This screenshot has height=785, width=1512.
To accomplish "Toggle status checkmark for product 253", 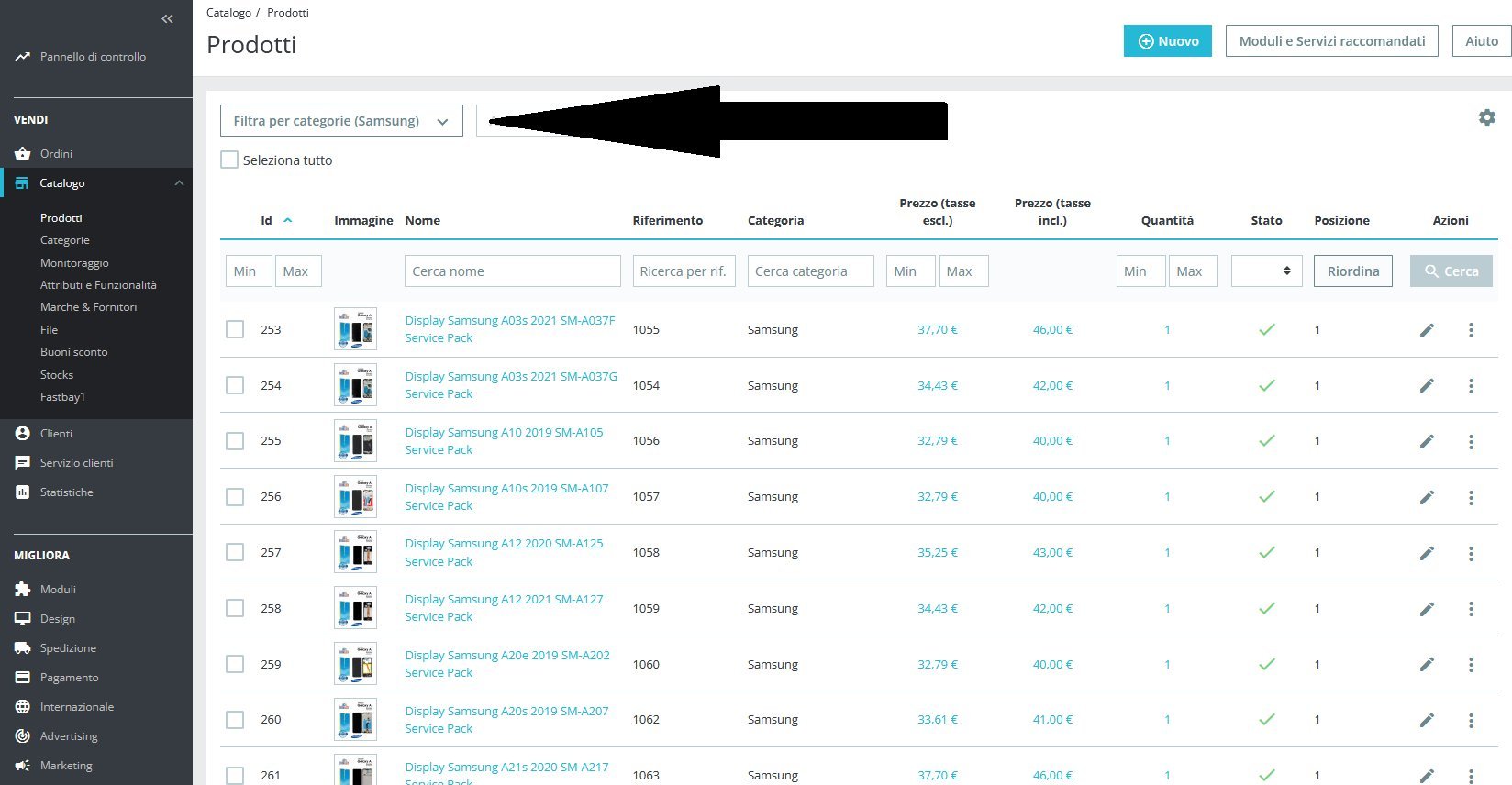I will 1267,330.
